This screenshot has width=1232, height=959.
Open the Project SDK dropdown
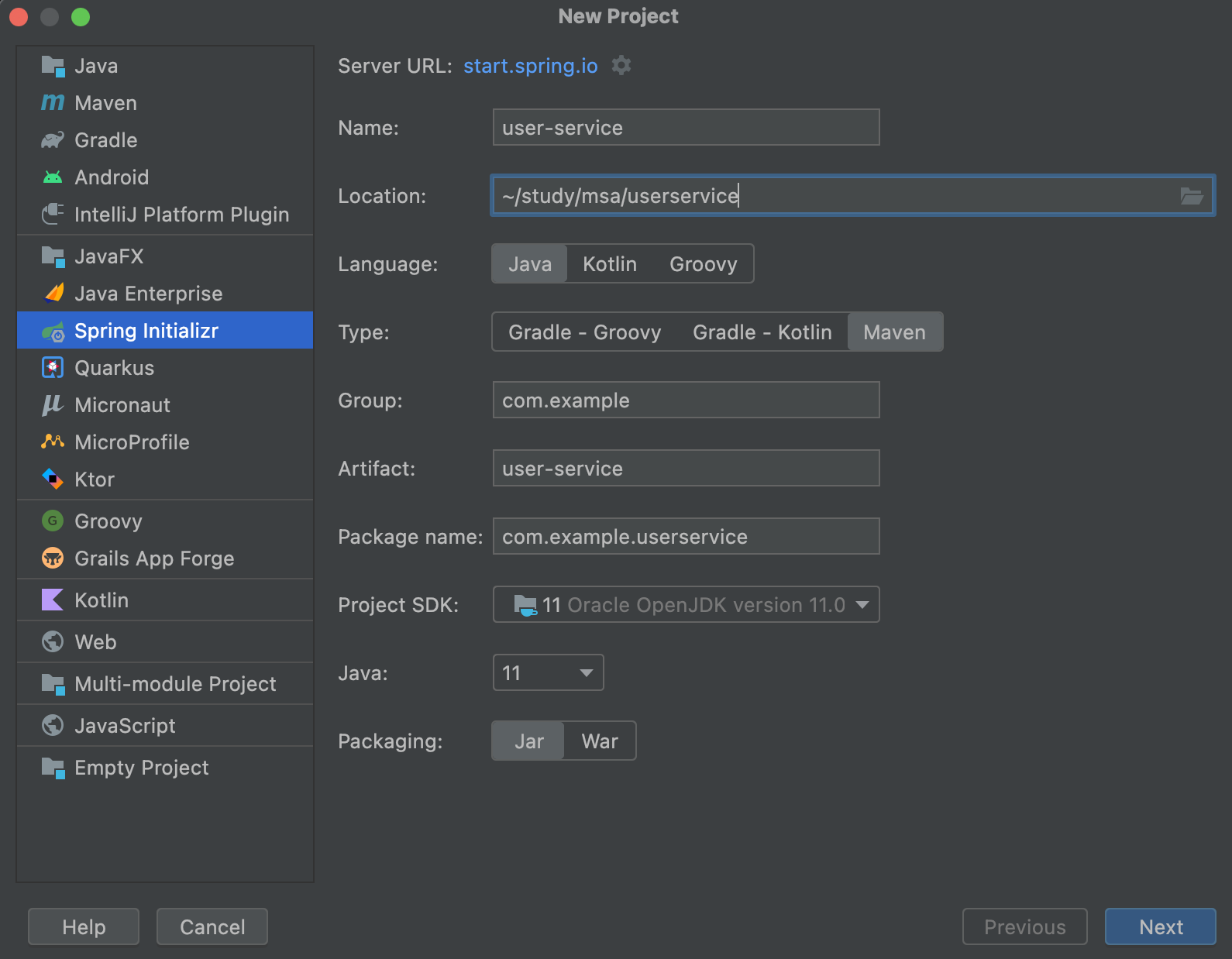[x=687, y=605]
